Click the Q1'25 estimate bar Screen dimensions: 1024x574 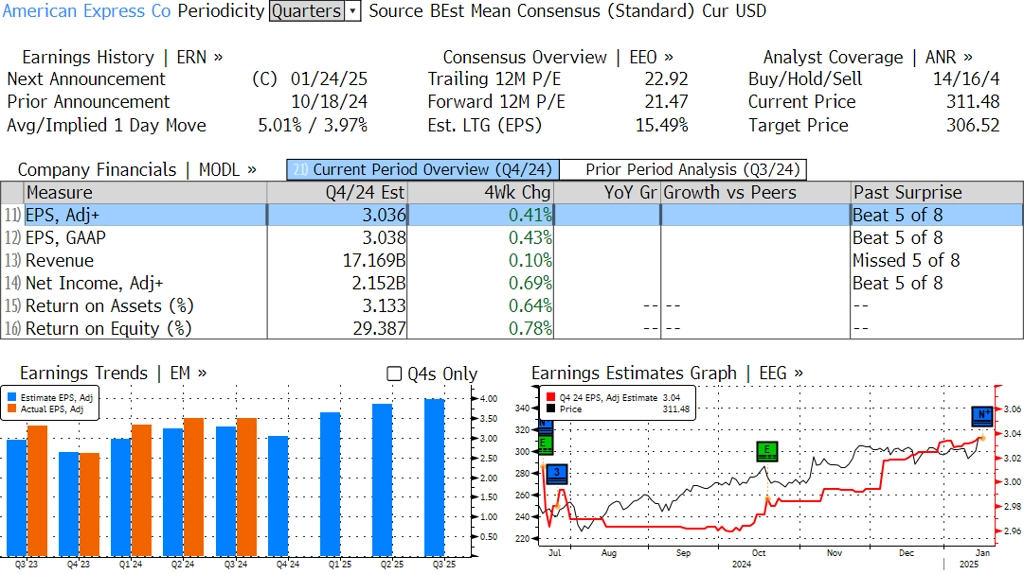pyautogui.click(x=330, y=484)
